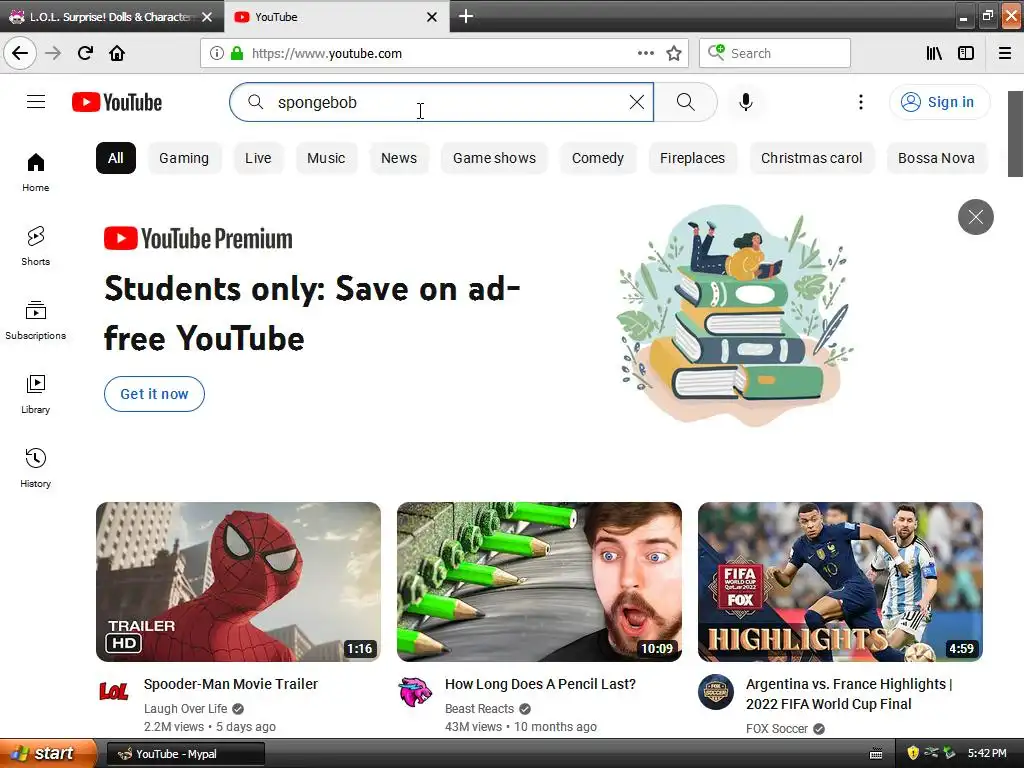Bookmark this page with star
Image resolution: width=1024 pixels, height=768 pixels.
click(674, 53)
